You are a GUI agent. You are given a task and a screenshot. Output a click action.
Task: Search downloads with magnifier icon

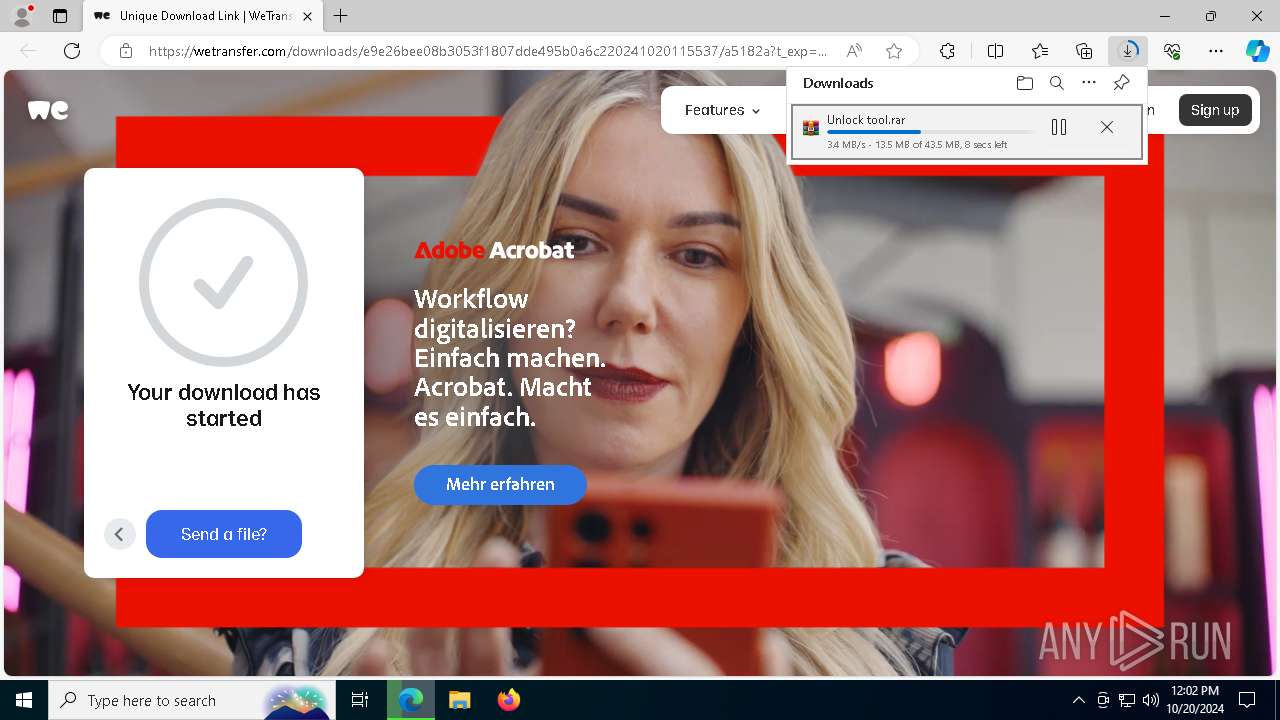pos(1057,83)
